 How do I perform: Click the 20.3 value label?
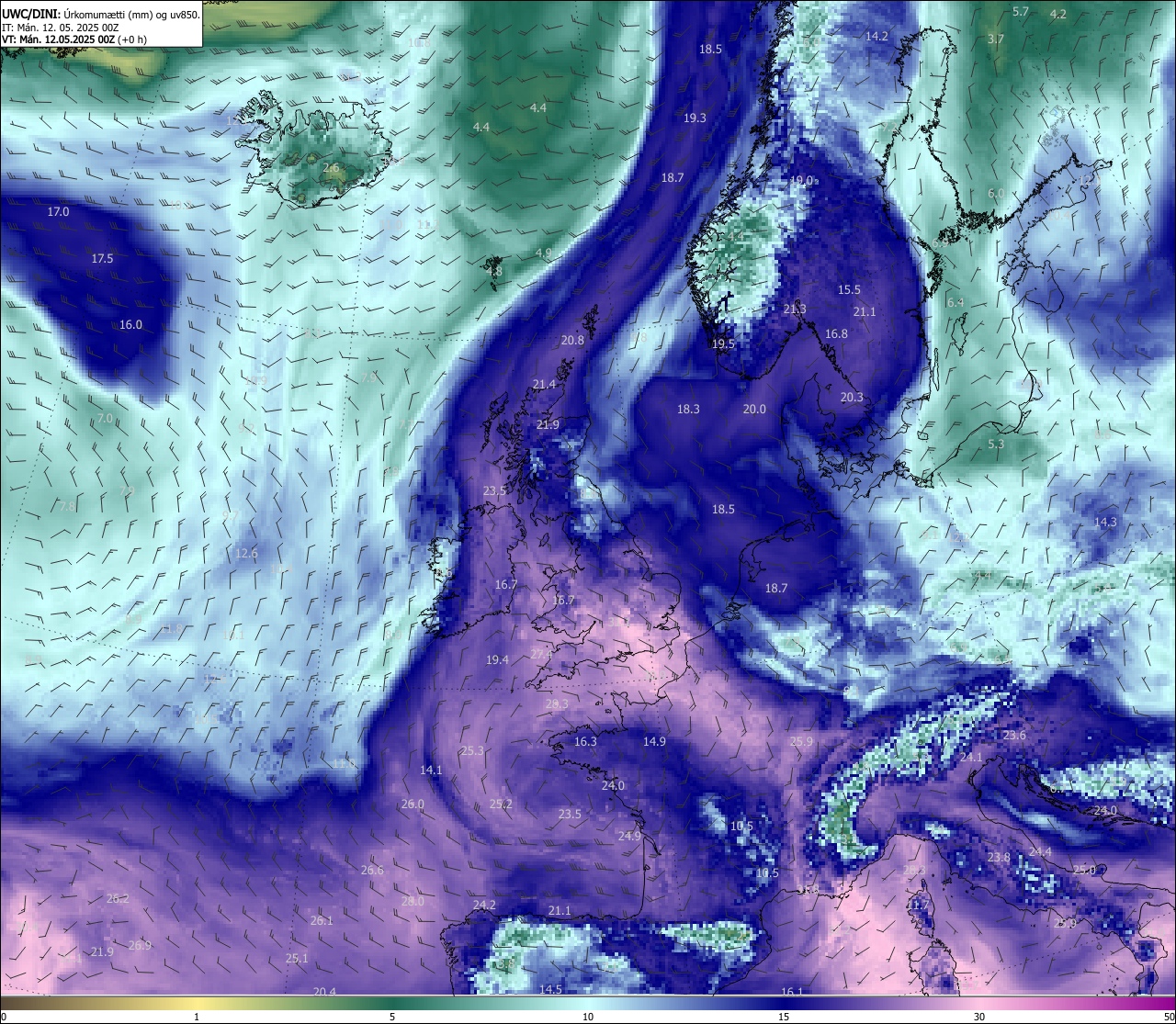852,398
